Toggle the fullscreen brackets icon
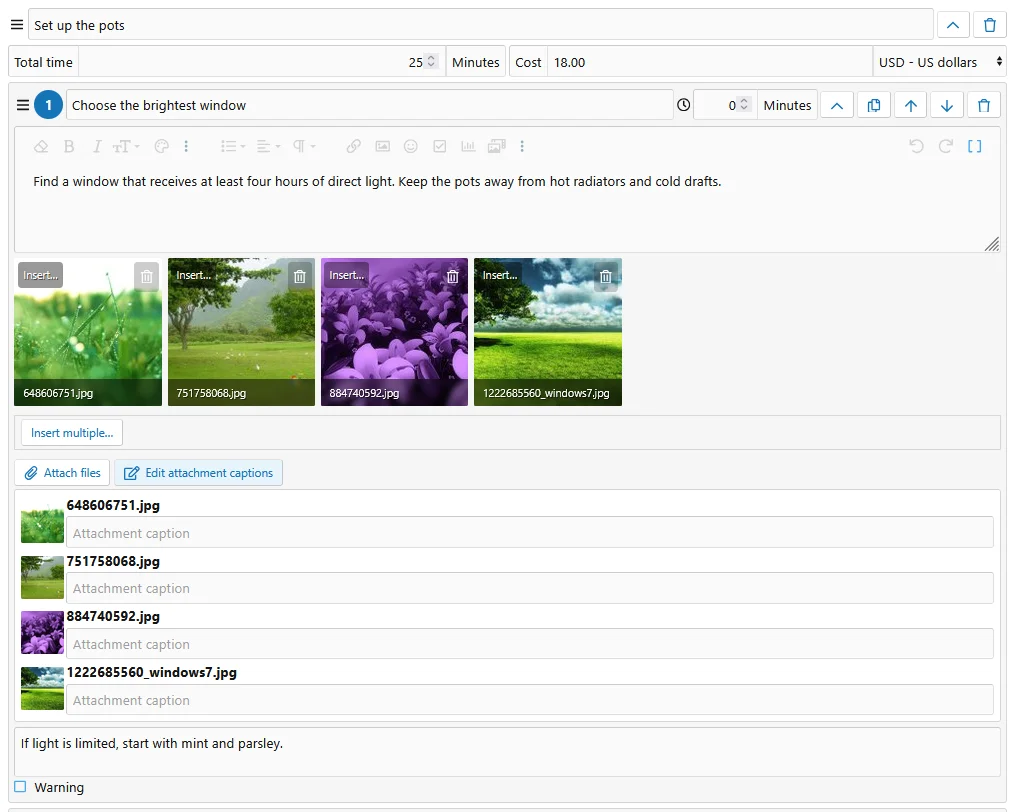The width and height of the screenshot is (1013, 812). point(975,147)
